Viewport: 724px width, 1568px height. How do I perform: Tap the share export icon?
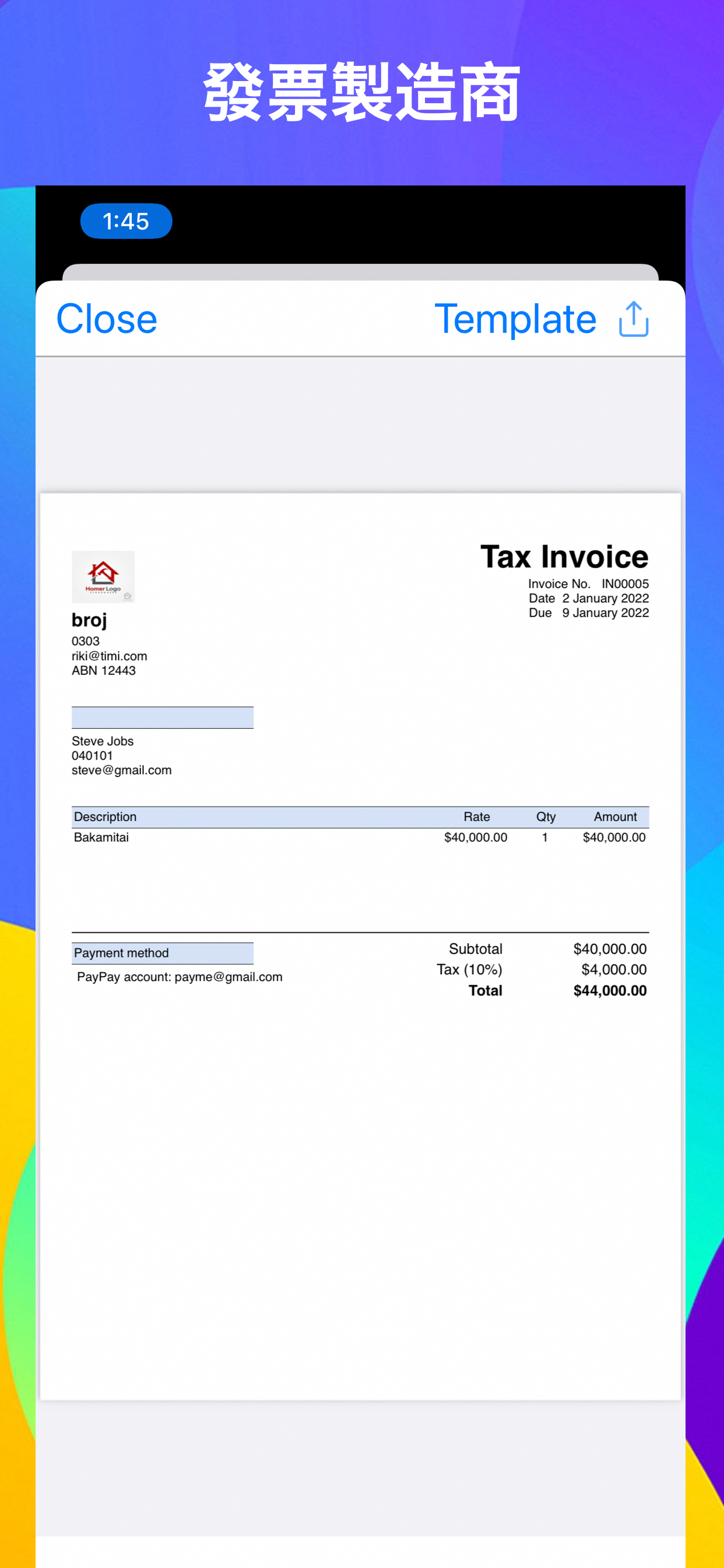point(633,318)
